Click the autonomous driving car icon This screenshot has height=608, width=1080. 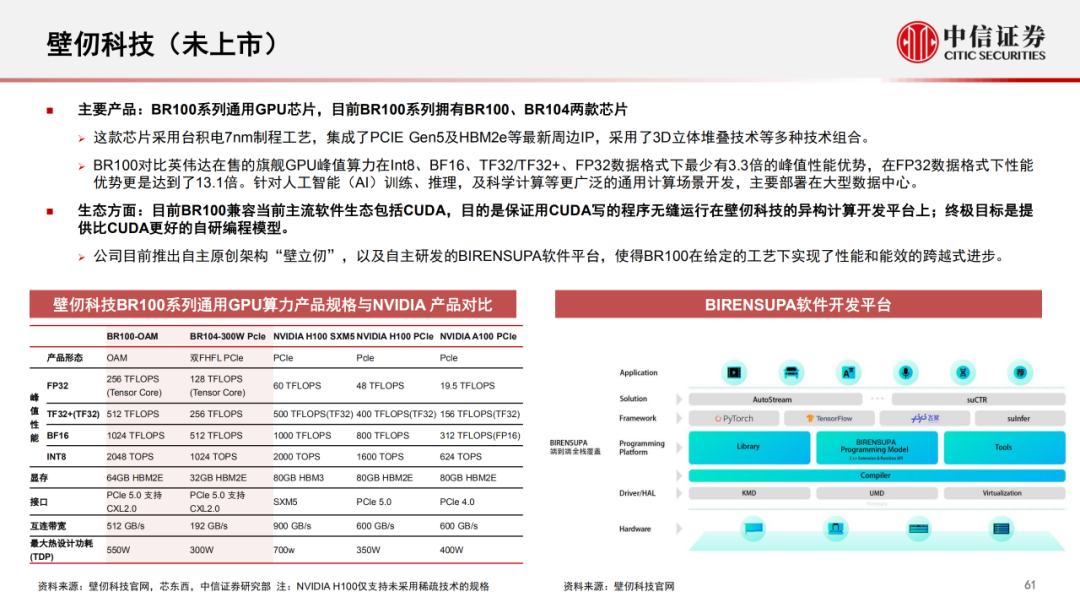792,371
